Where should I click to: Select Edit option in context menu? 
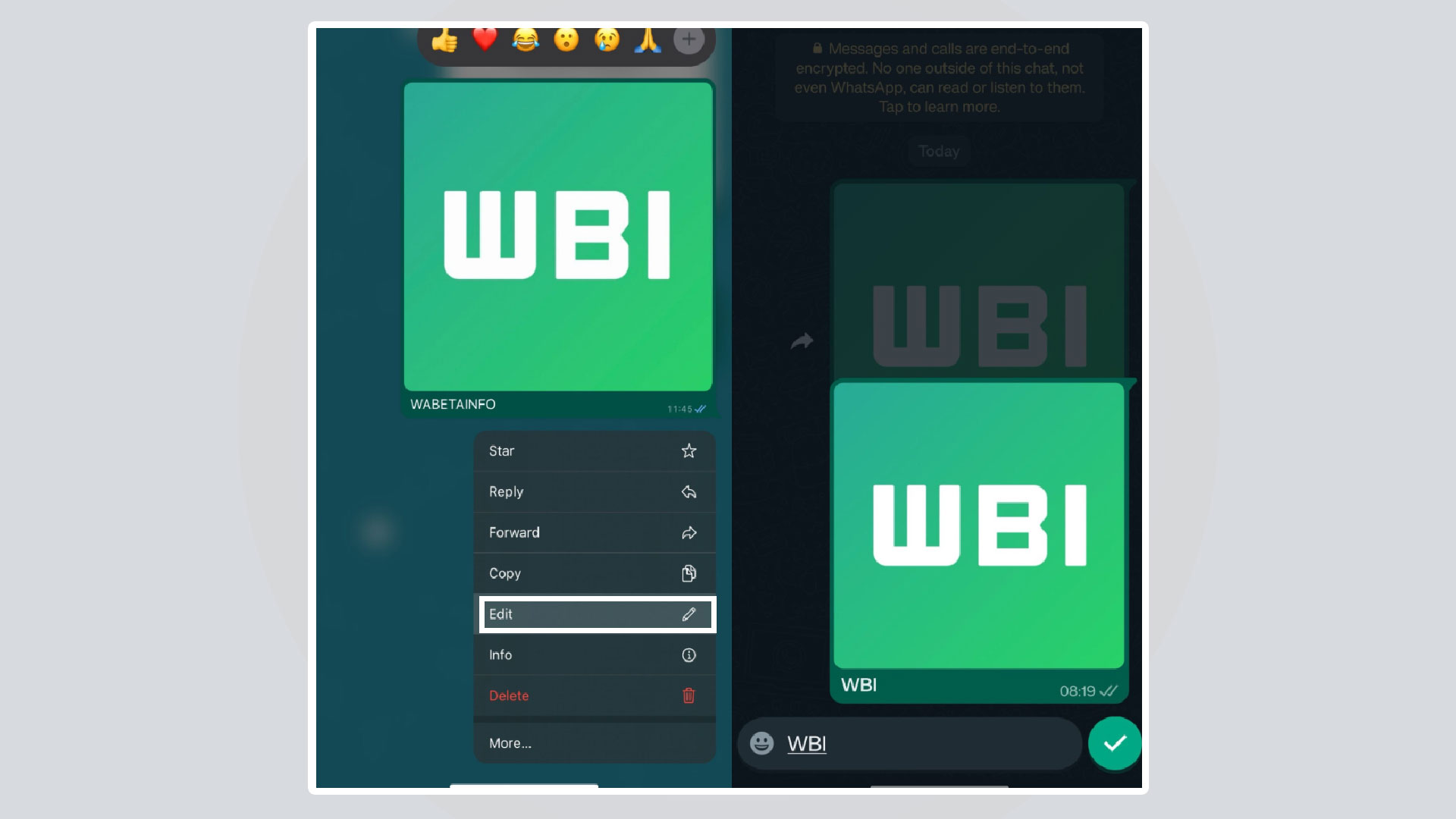[x=593, y=613]
